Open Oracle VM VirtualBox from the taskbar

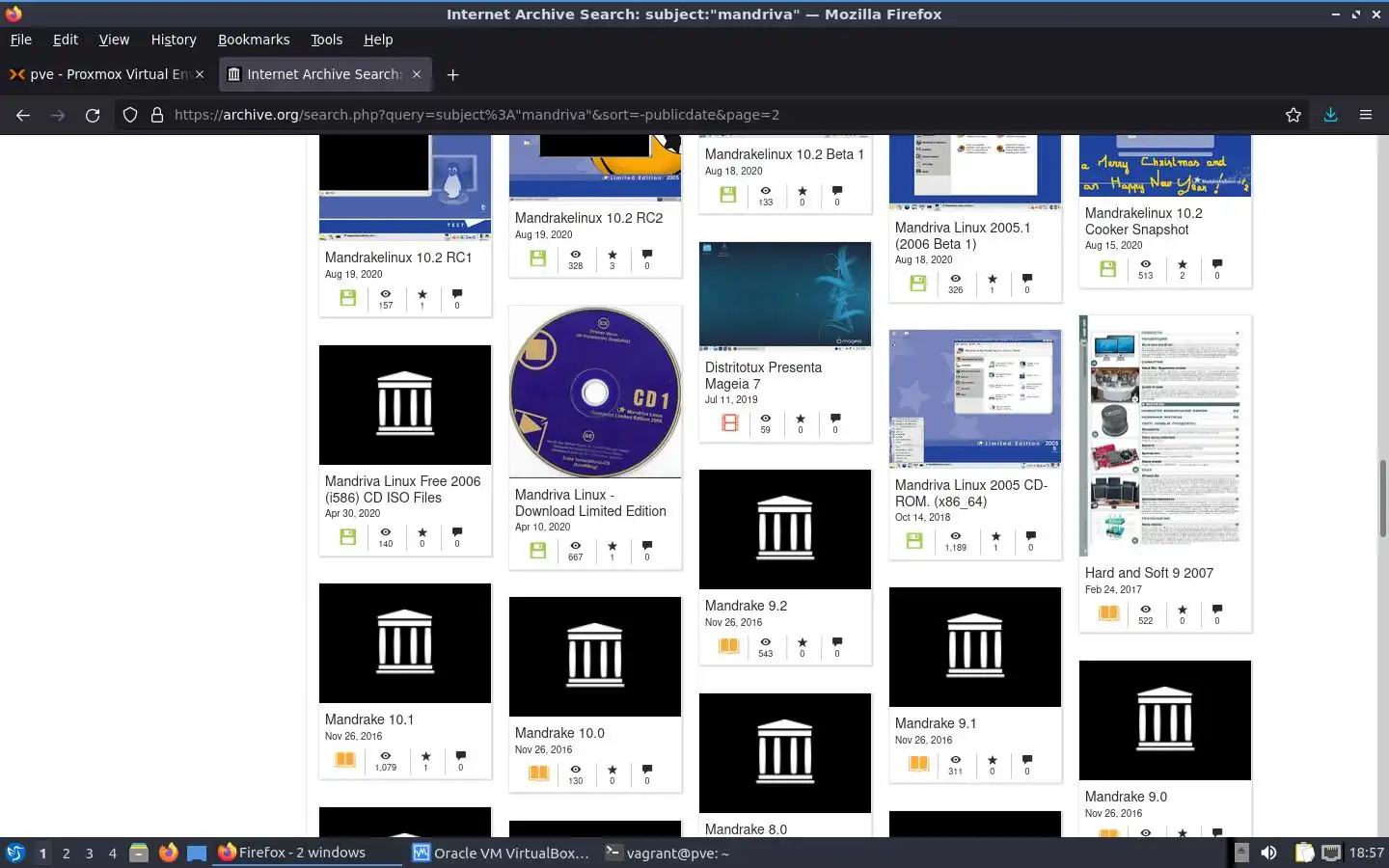point(501,853)
